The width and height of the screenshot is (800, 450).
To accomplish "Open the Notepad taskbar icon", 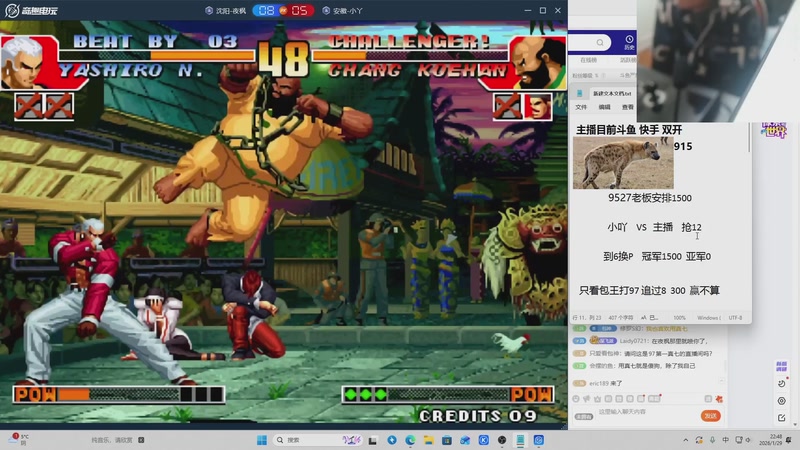I will [x=520, y=440].
